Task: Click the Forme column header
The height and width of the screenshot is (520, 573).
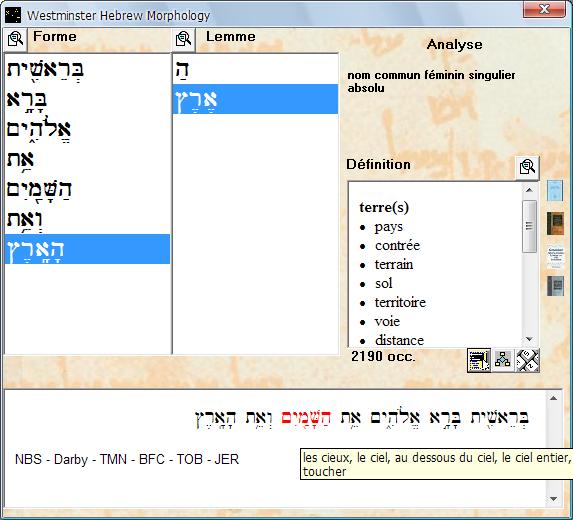Action: 55,37
